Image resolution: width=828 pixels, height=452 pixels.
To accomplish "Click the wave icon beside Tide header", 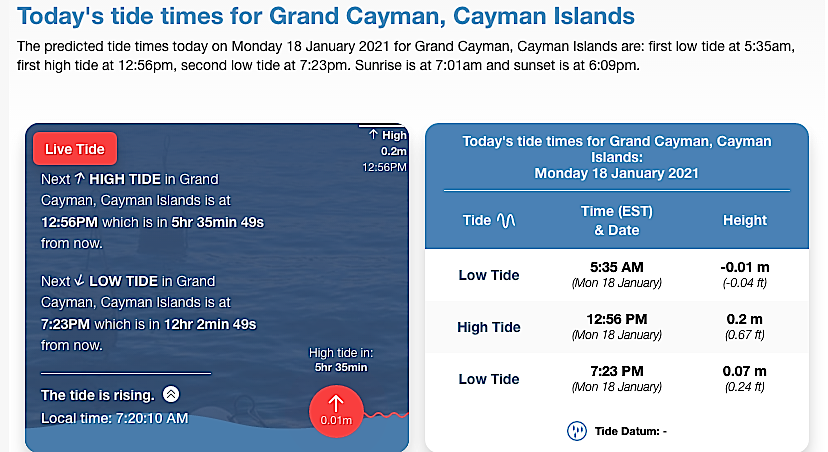I will pos(506,220).
